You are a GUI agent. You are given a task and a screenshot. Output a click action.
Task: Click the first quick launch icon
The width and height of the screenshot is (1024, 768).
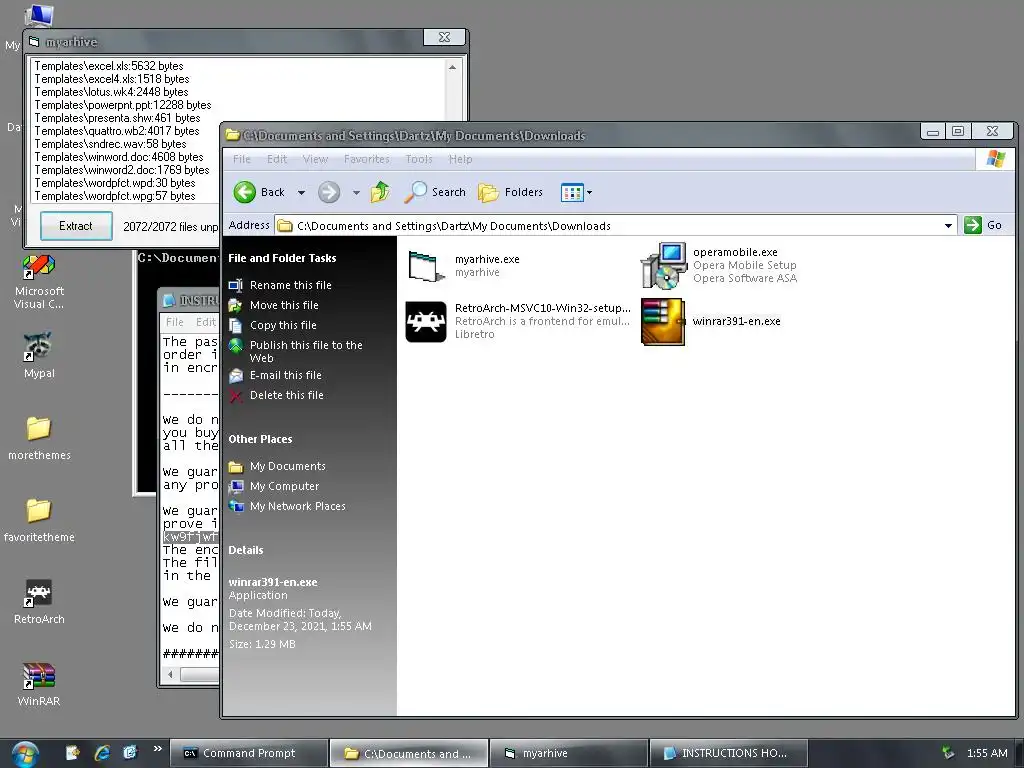click(x=73, y=753)
